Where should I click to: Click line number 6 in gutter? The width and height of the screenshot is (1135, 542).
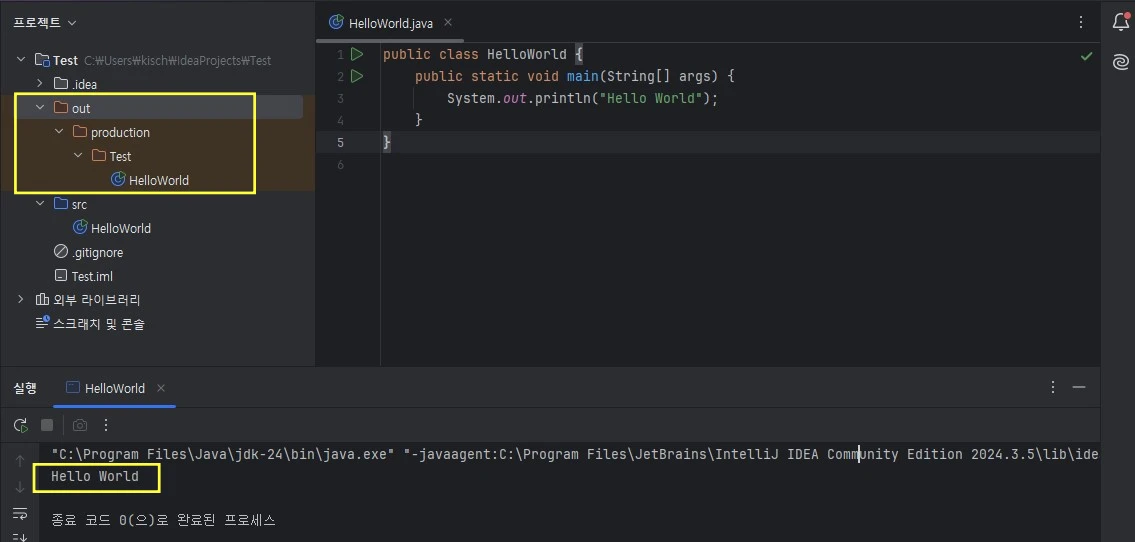coord(340,165)
